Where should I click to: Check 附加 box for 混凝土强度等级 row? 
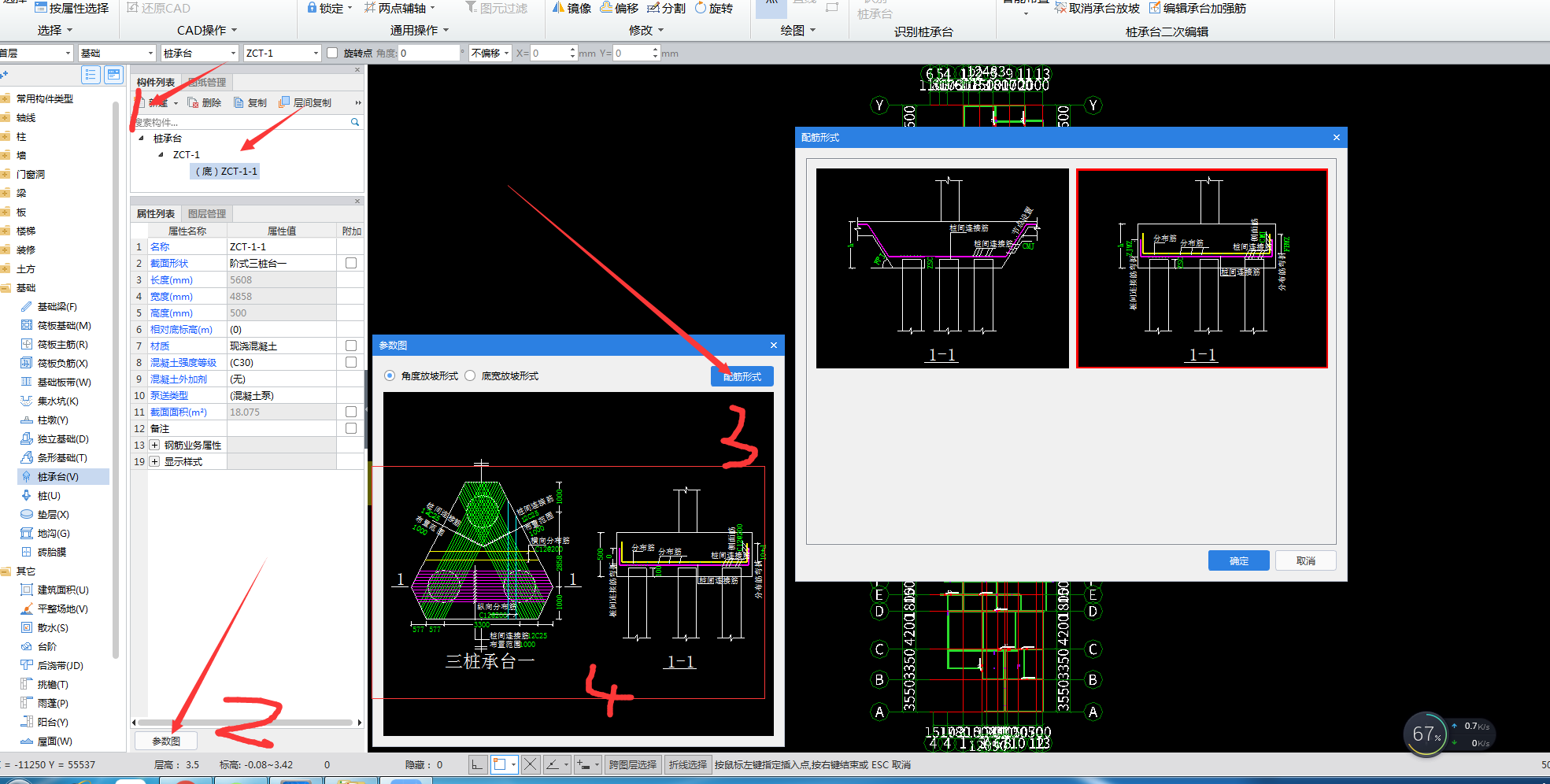click(x=351, y=362)
